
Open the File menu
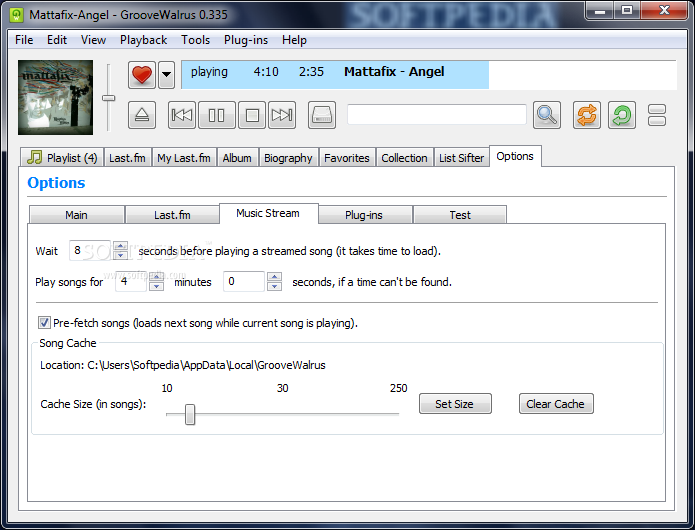pyautogui.click(x=24, y=40)
